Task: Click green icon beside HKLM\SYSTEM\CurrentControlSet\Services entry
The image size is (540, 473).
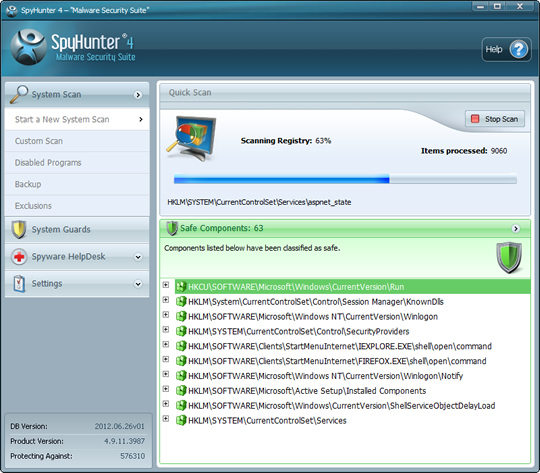Action: [x=181, y=421]
